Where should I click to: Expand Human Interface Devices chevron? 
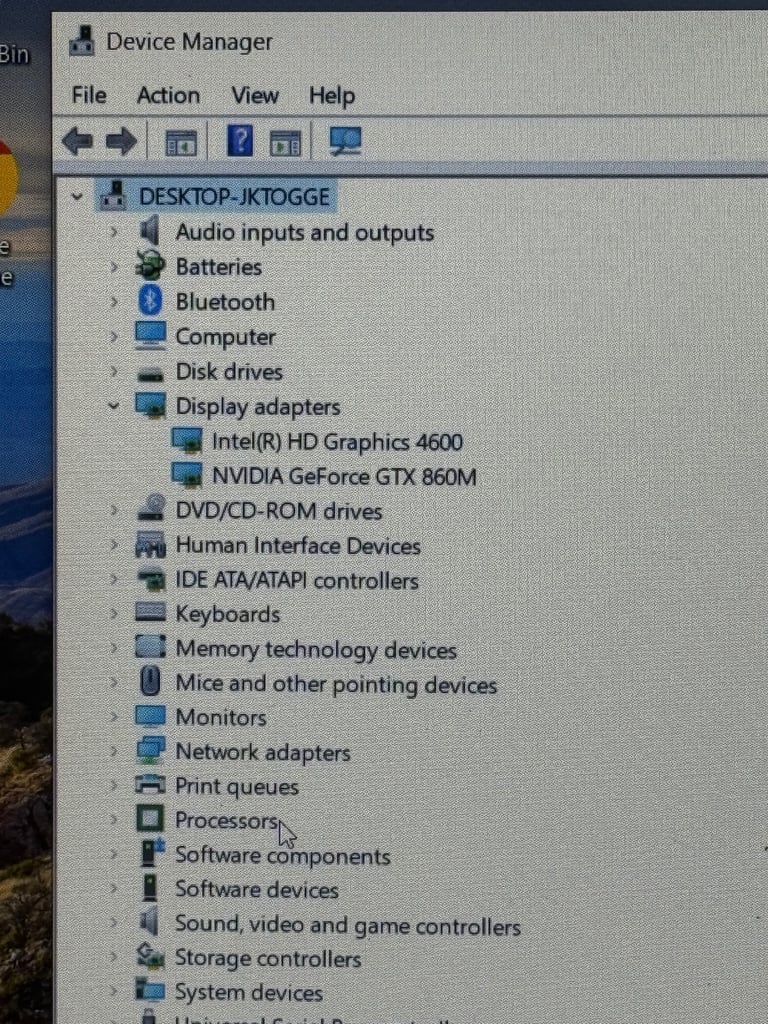[x=114, y=545]
